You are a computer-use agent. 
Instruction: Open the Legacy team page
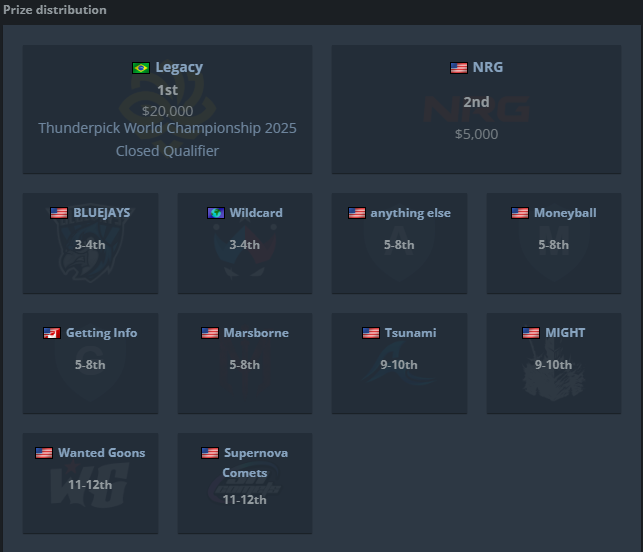coord(179,67)
